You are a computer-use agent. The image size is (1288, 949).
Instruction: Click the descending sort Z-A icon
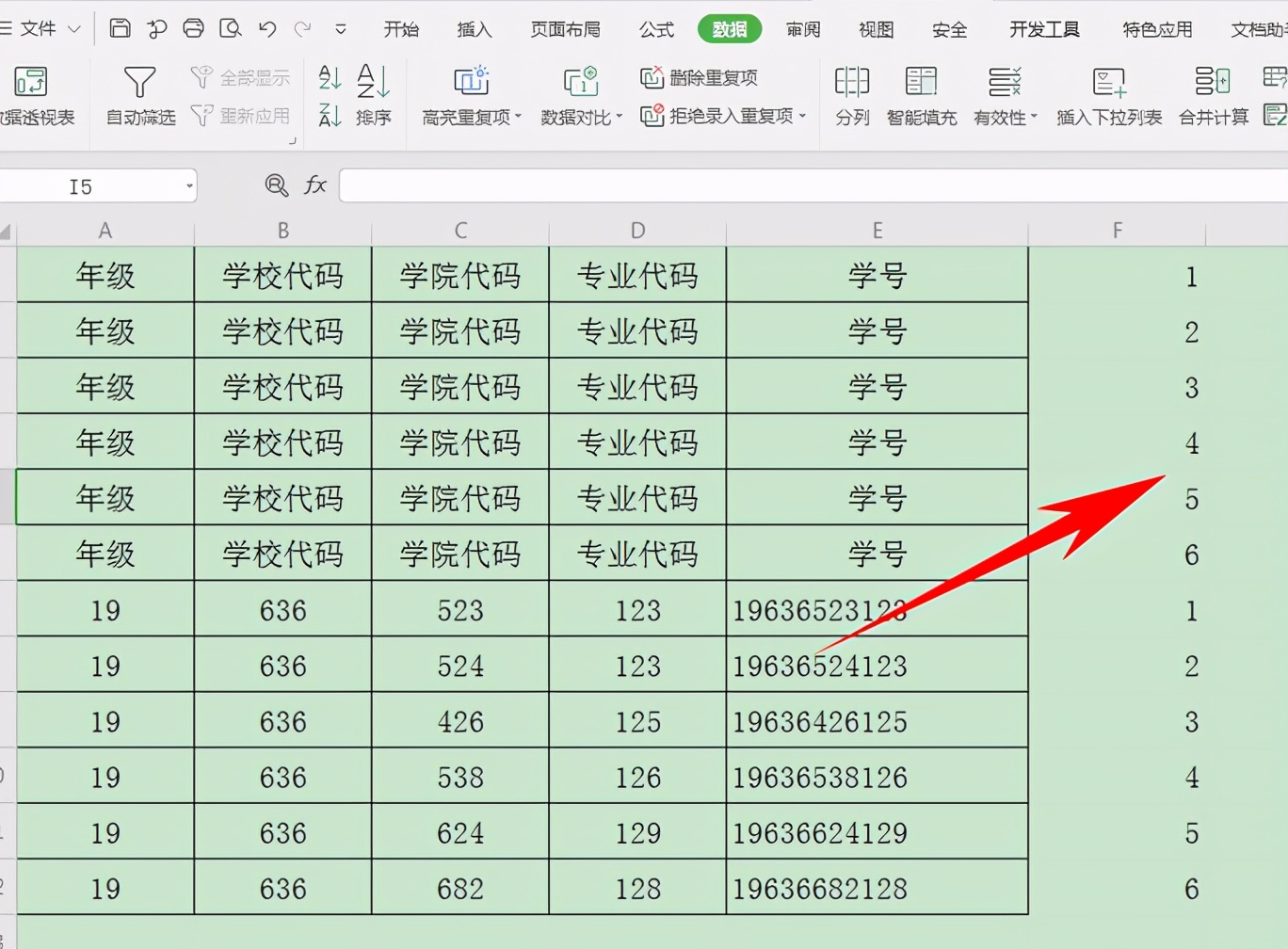330,116
